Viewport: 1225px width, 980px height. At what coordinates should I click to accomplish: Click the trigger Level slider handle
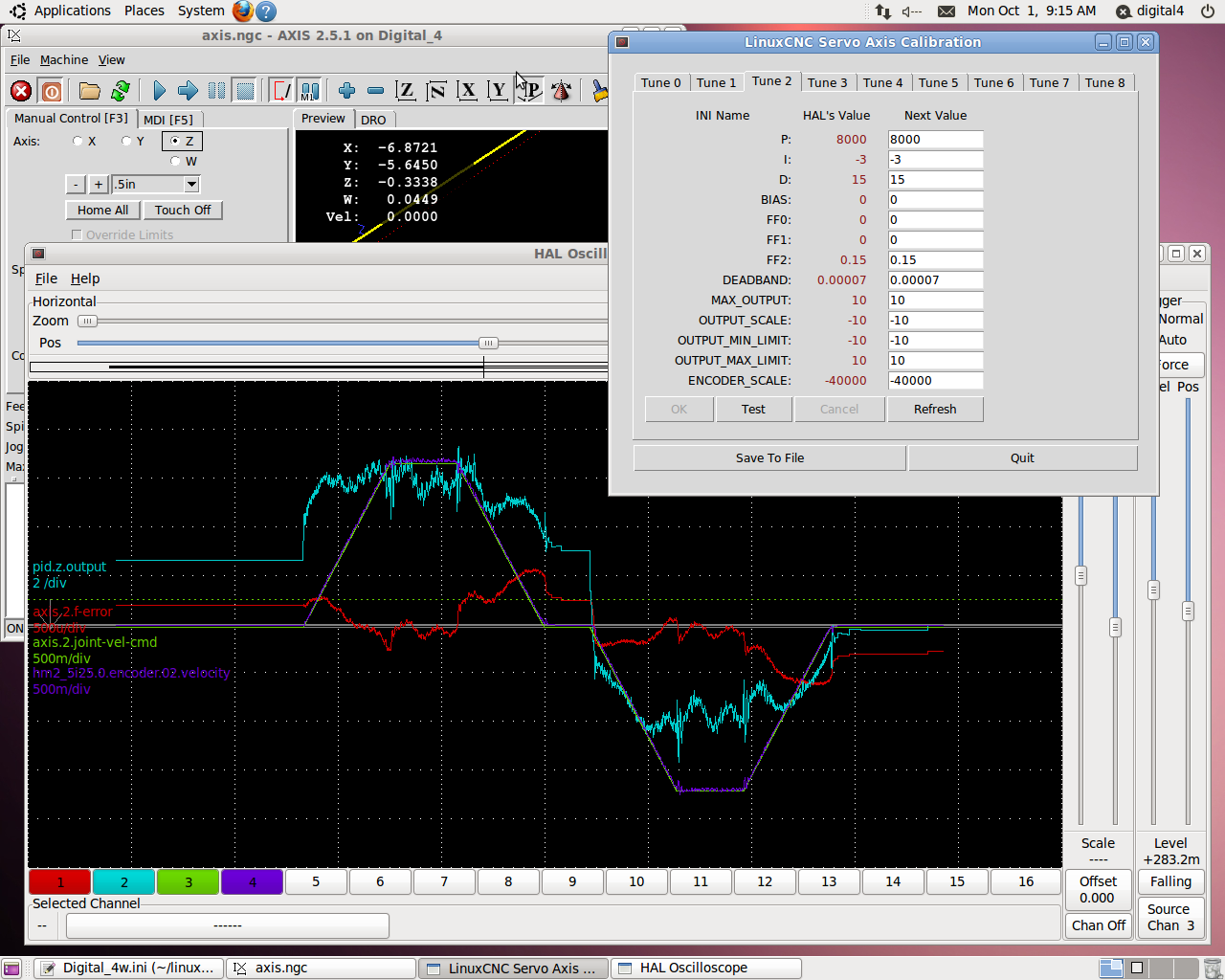tap(1153, 590)
